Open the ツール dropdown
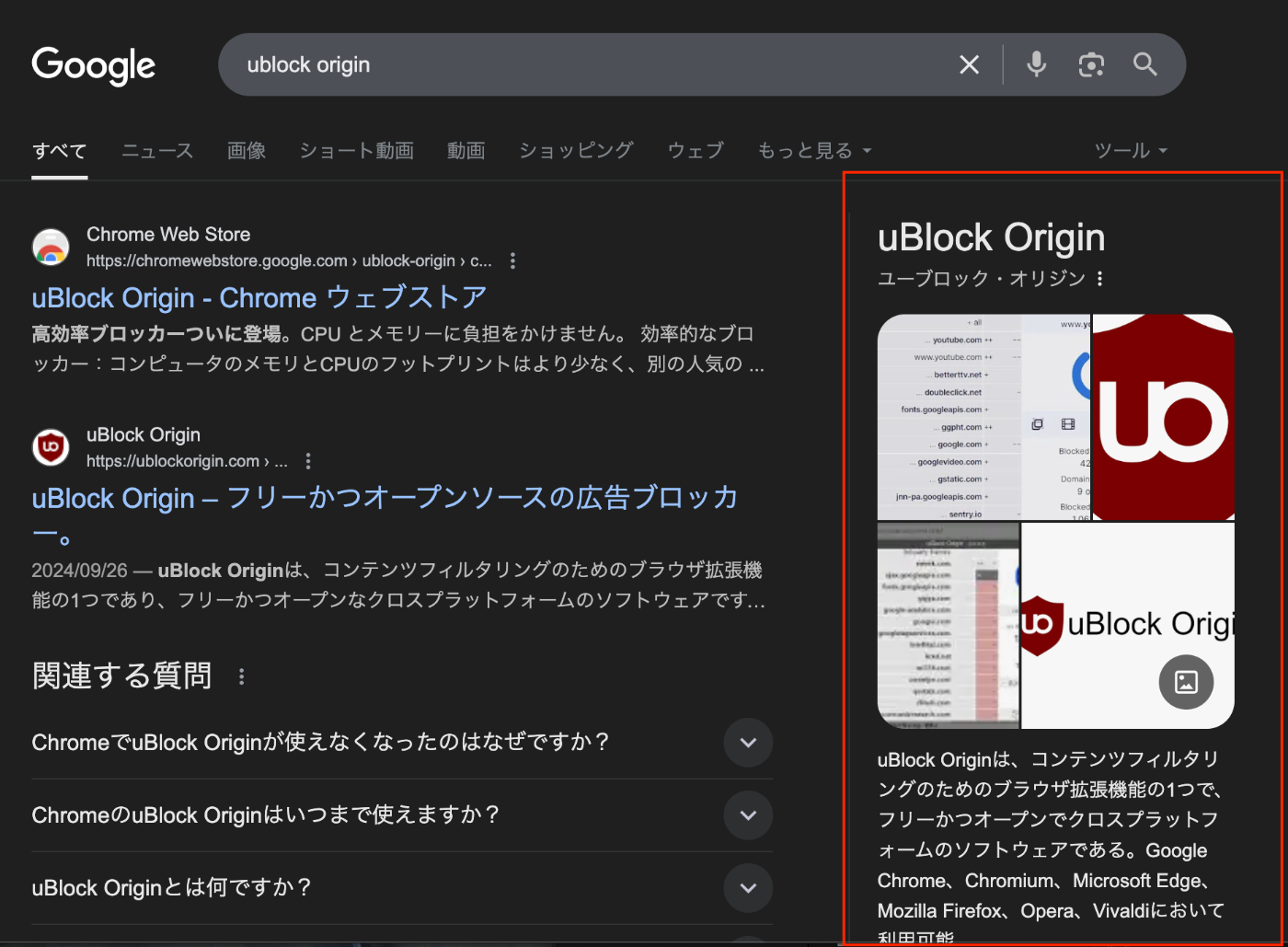 tap(1131, 150)
